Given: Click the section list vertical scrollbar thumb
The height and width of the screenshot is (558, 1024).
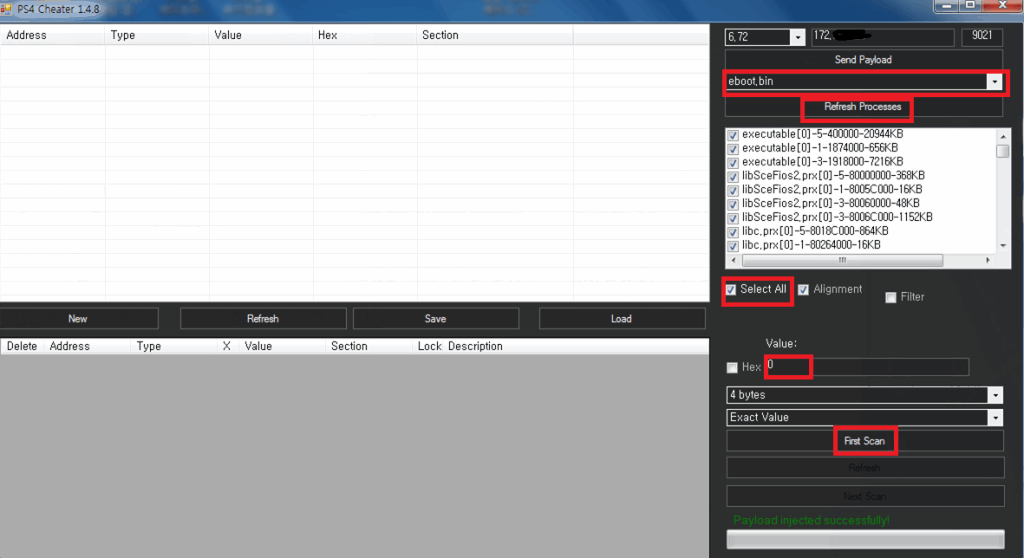Looking at the screenshot, I should 1003,151.
